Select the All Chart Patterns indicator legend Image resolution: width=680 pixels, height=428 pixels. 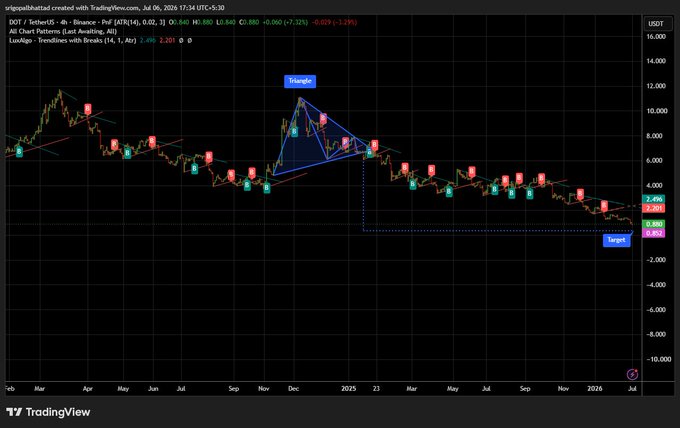coord(63,31)
